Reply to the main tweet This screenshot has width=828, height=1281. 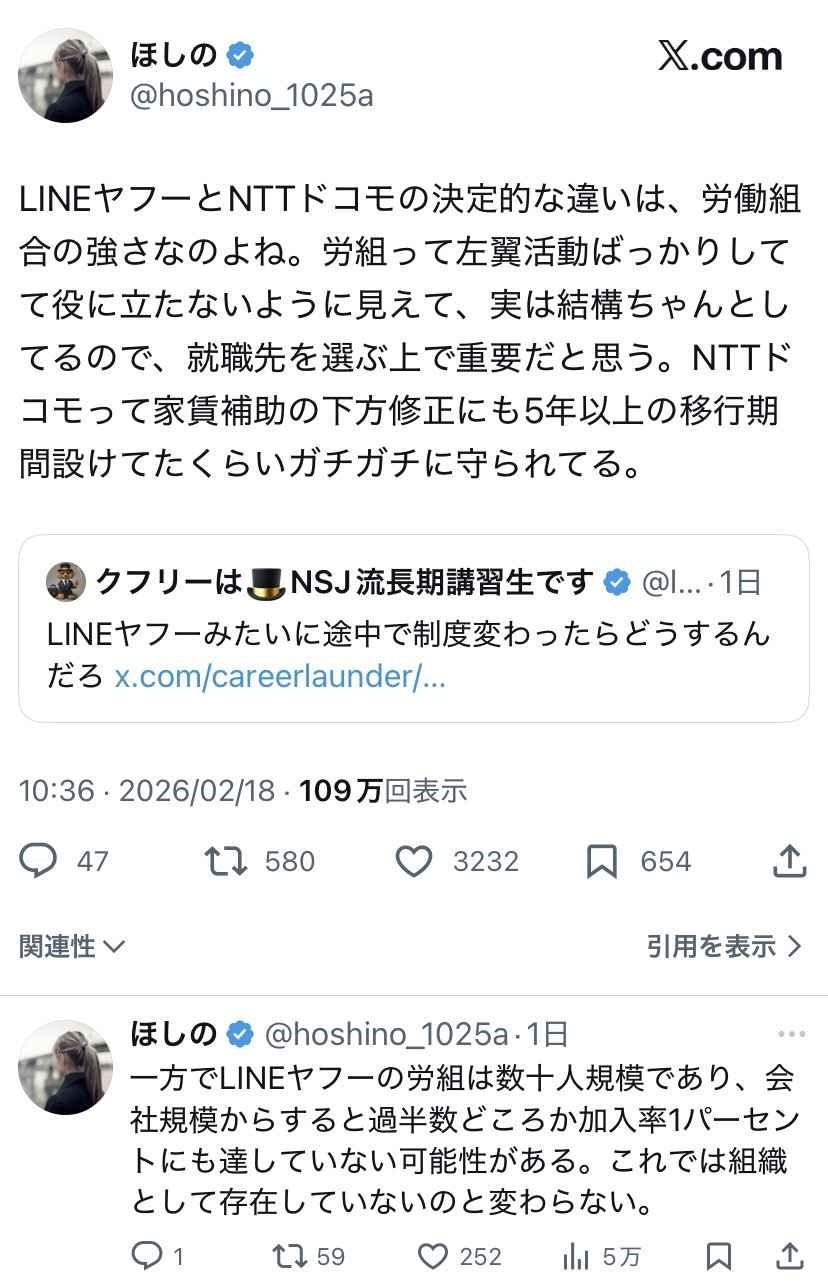[40, 861]
